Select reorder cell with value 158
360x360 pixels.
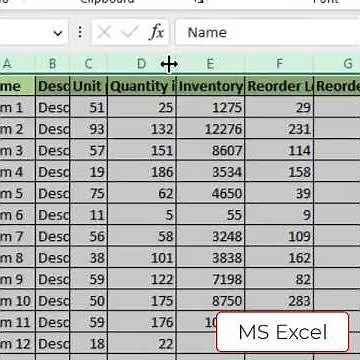(279, 172)
